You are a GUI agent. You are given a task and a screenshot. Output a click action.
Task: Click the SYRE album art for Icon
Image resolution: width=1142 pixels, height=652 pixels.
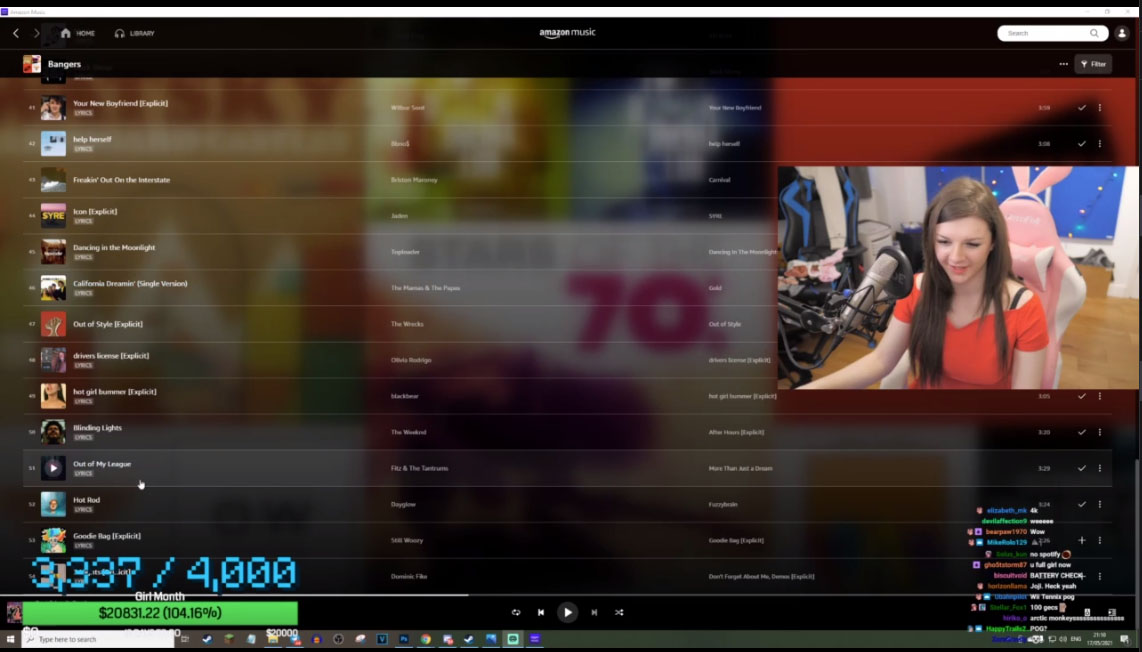tap(53, 216)
